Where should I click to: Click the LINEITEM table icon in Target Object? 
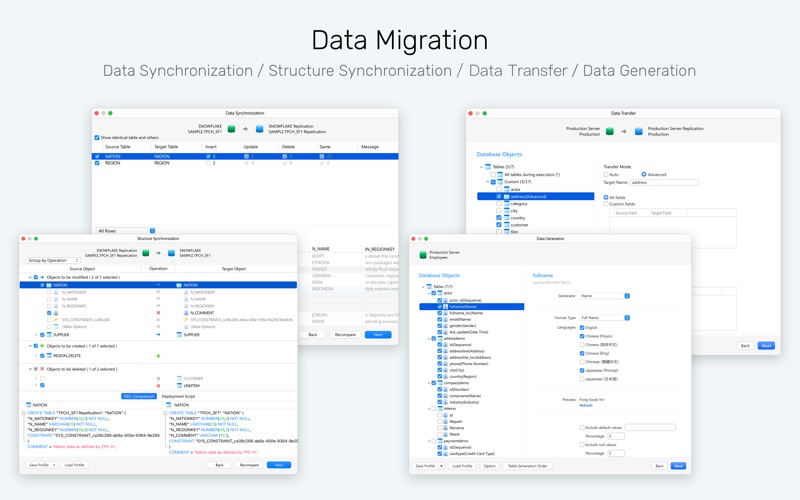(x=179, y=386)
